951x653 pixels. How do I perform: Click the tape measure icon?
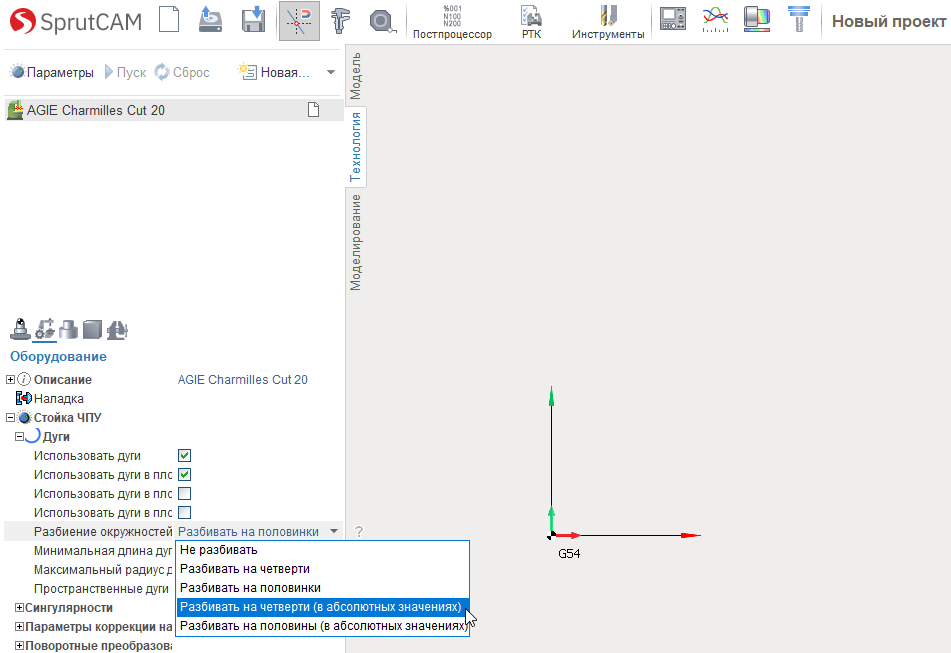[x=382, y=22]
